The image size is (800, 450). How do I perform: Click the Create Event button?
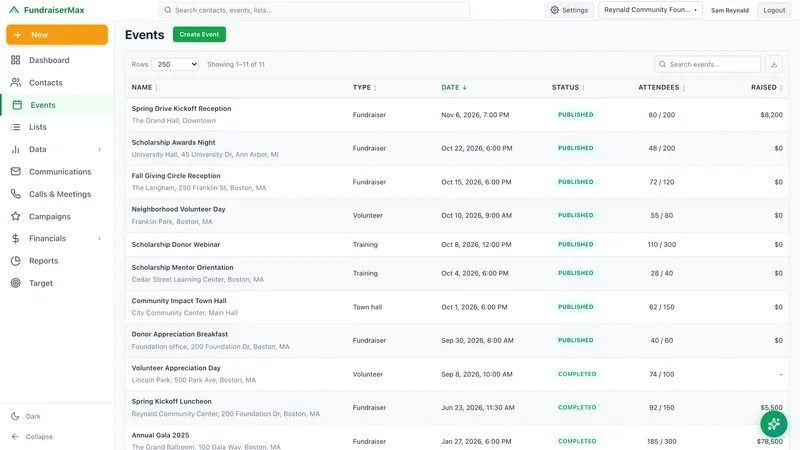(x=199, y=34)
